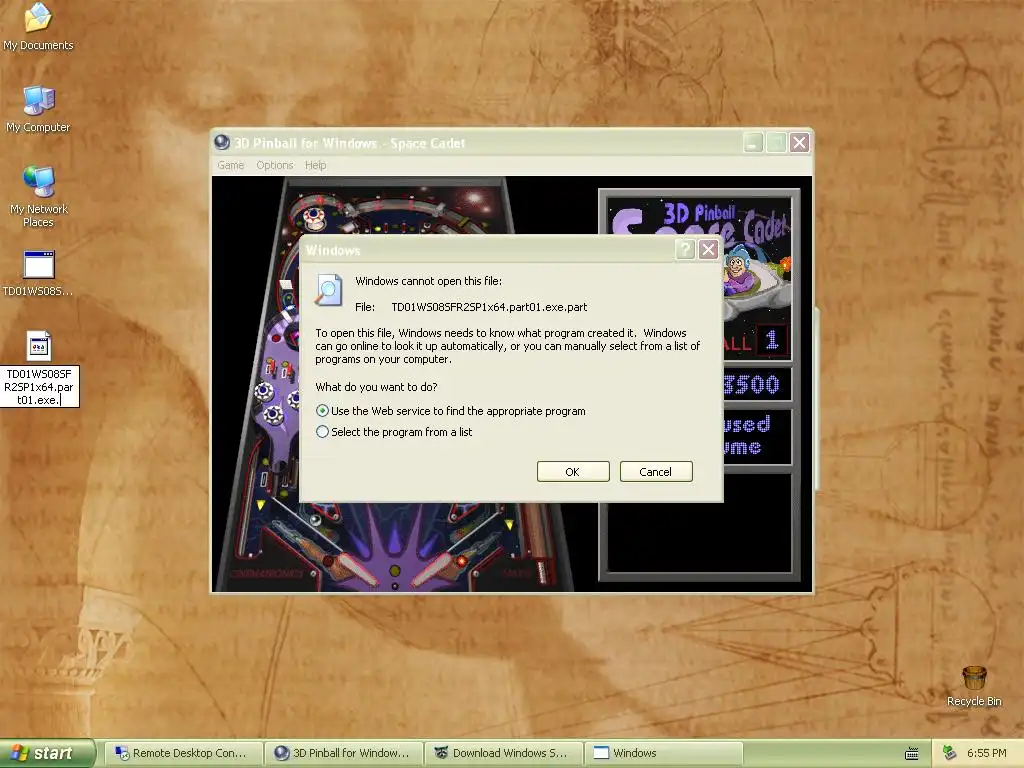This screenshot has width=1024, height=768.
Task: Close the Windows cannot open file dialog
Action: (x=708, y=249)
